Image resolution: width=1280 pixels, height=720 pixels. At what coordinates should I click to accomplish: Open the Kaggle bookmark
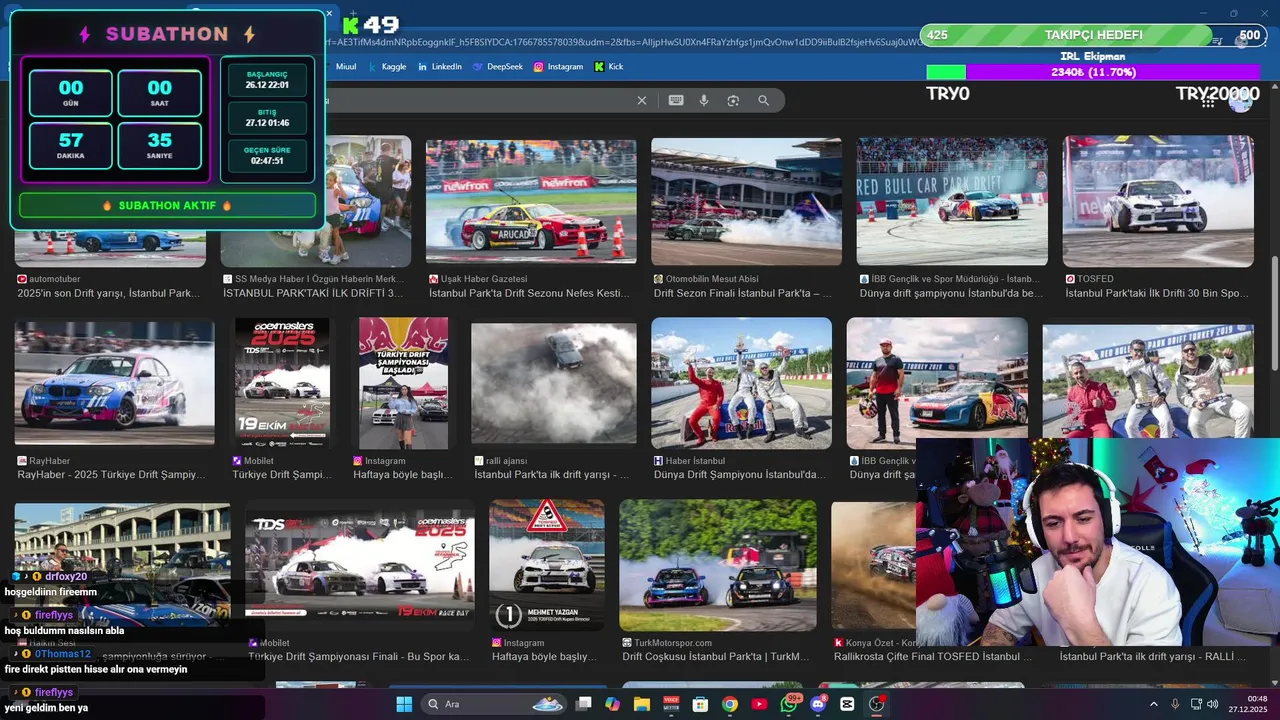(387, 67)
